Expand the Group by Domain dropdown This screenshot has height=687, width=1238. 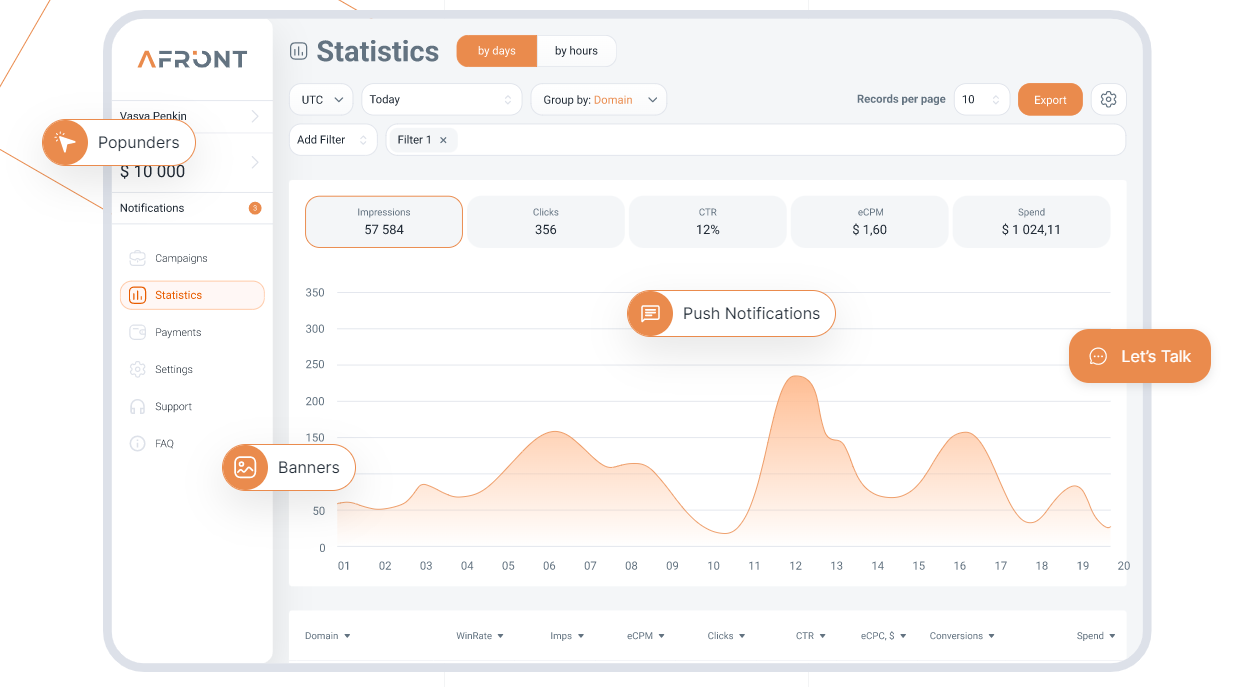pyautogui.click(x=598, y=100)
